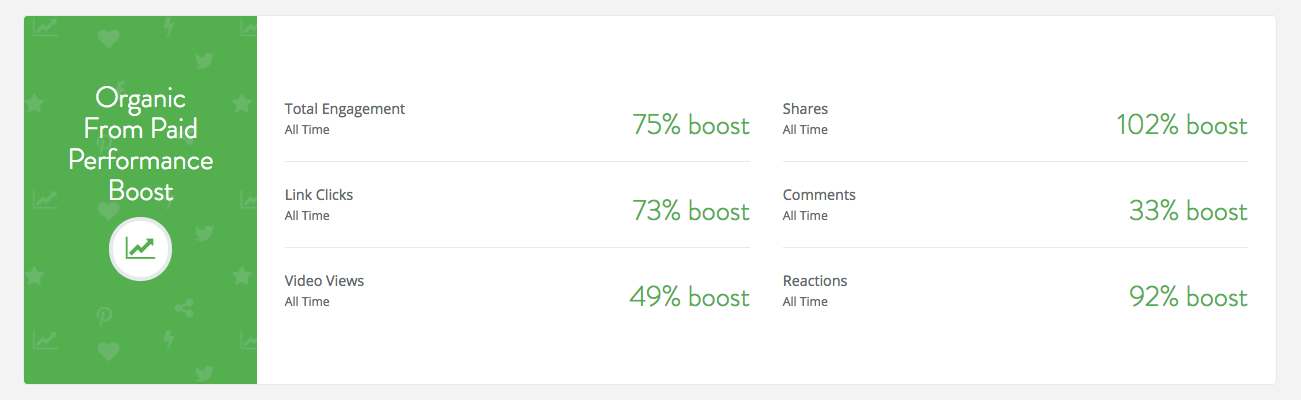Click All Time under Shares
Viewport: 1301px width, 400px height.
805,130
